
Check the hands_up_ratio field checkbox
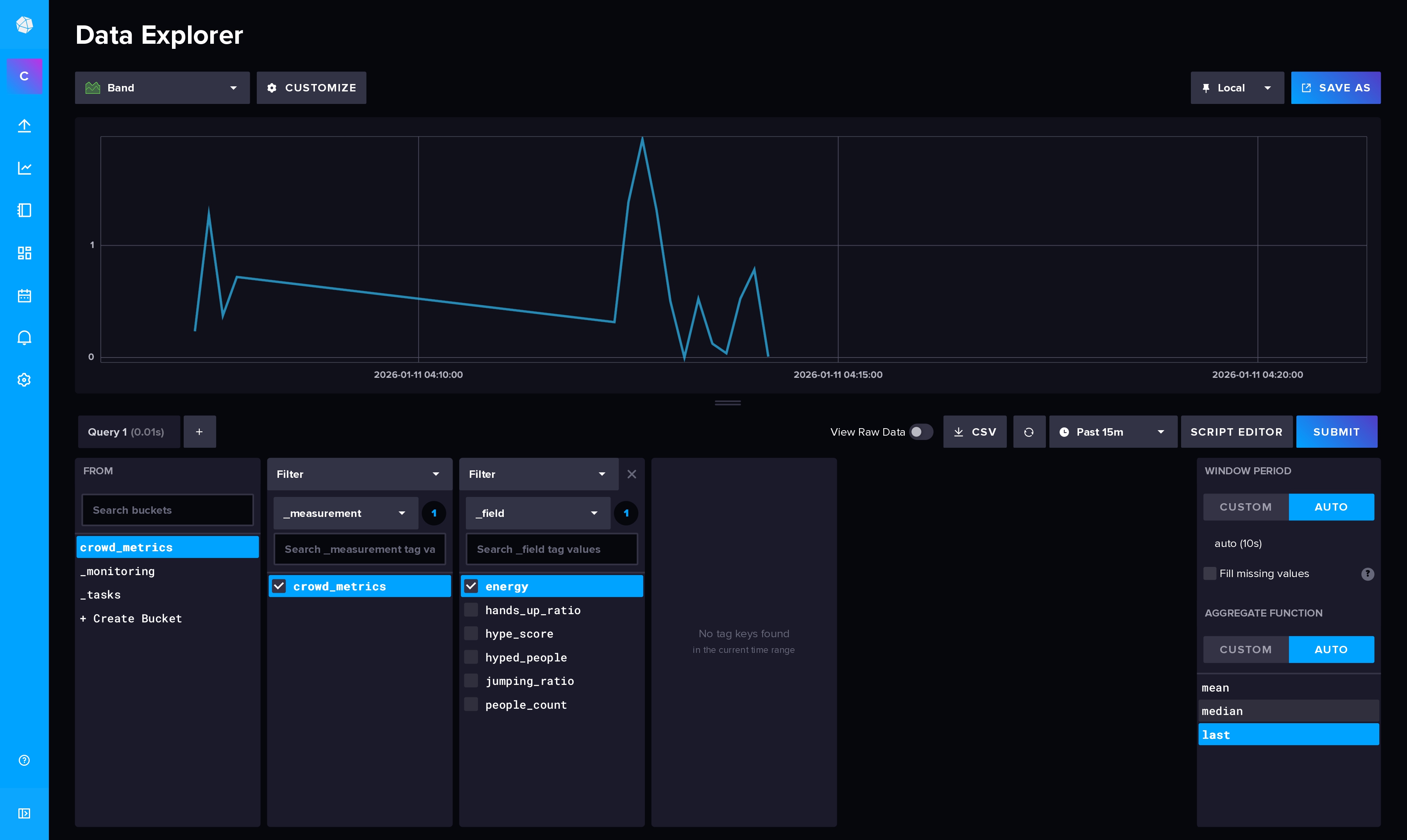tap(471, 610)
